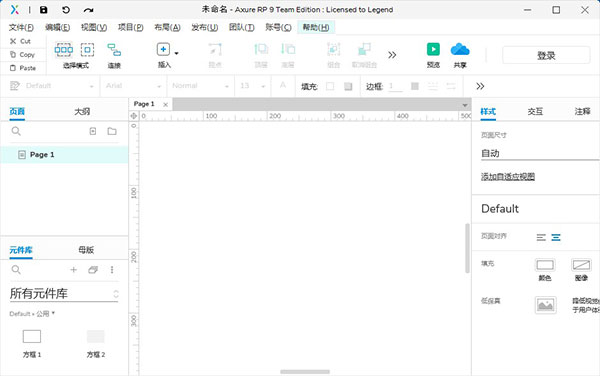Redo the action with the redo arrow

coord(88,10)
